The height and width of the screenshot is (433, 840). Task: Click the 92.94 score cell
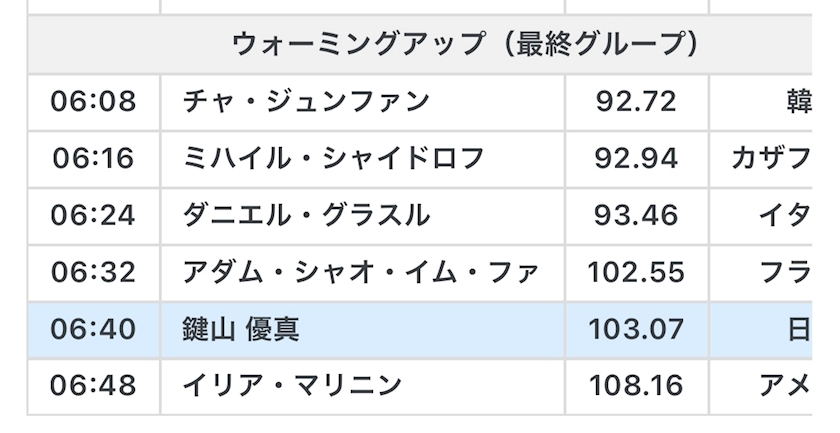[x=636, y=158]
